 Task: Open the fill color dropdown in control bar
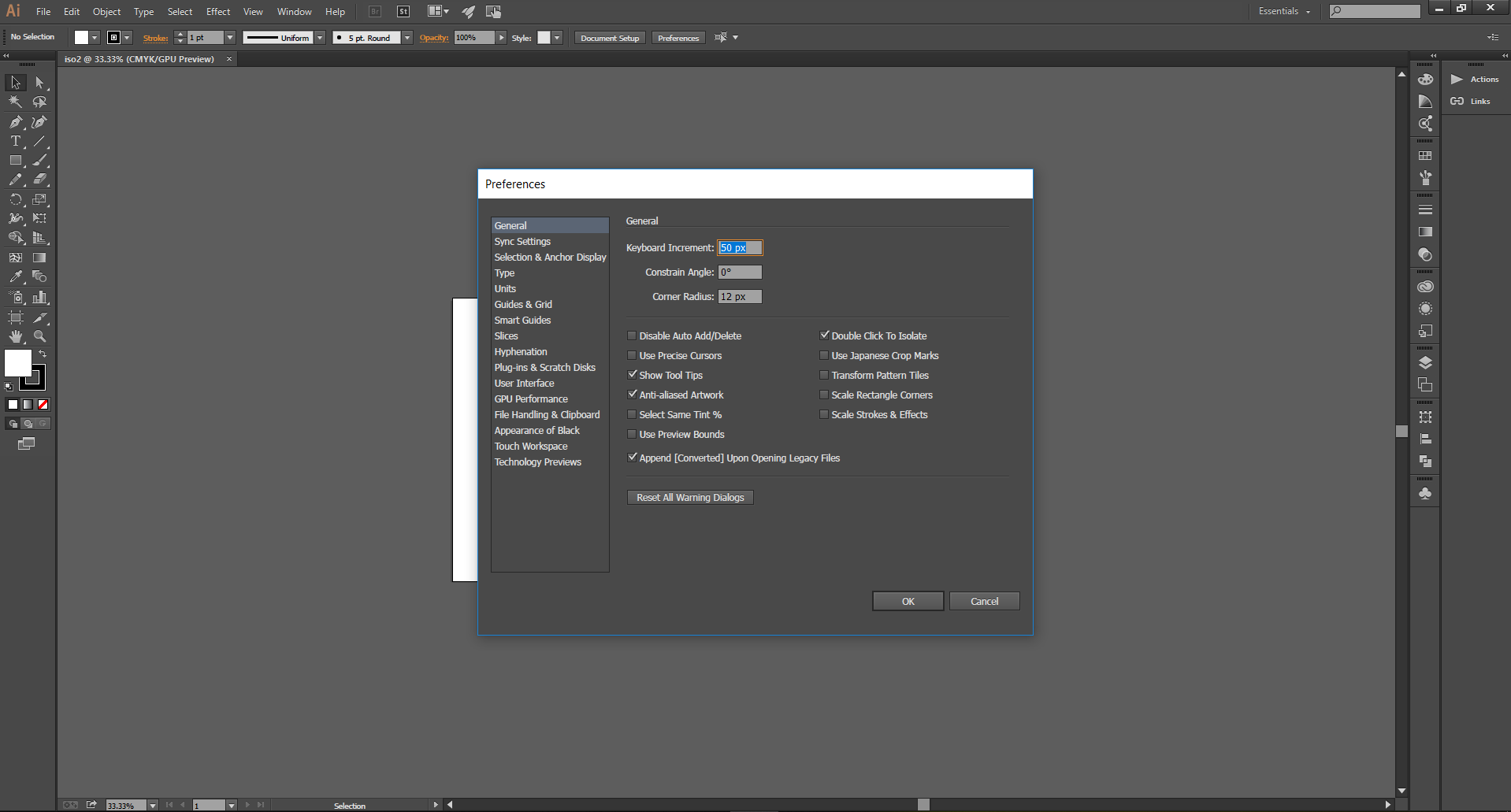(x=95, y=38)
